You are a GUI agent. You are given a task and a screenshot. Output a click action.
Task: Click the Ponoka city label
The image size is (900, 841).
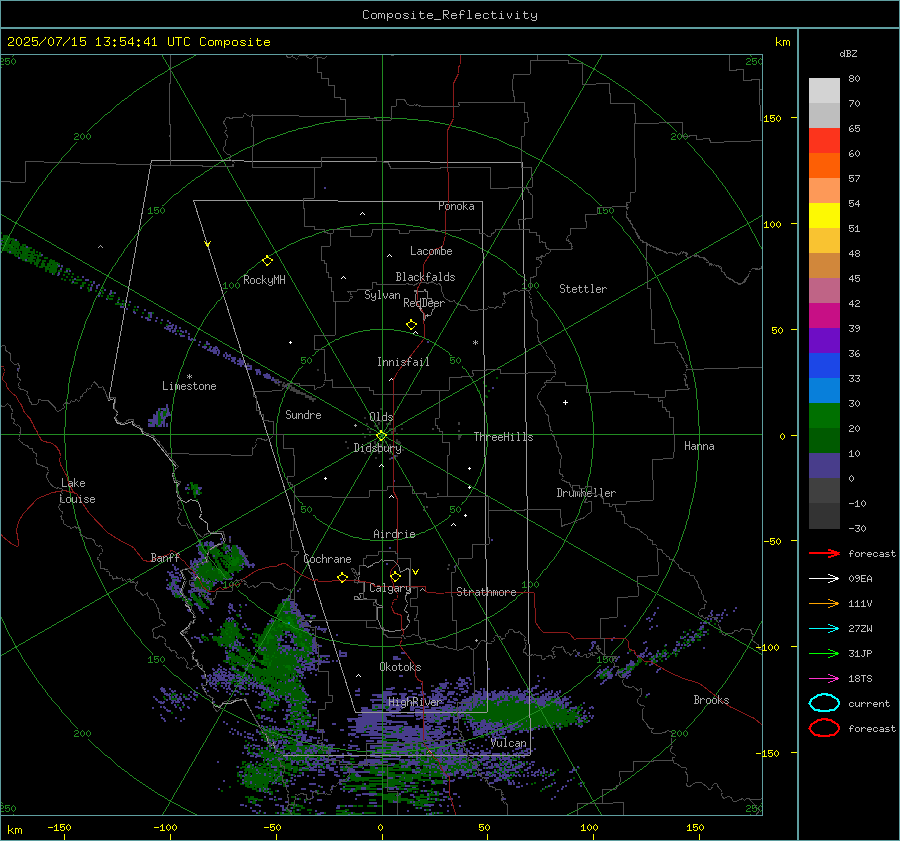click(456, 206)
